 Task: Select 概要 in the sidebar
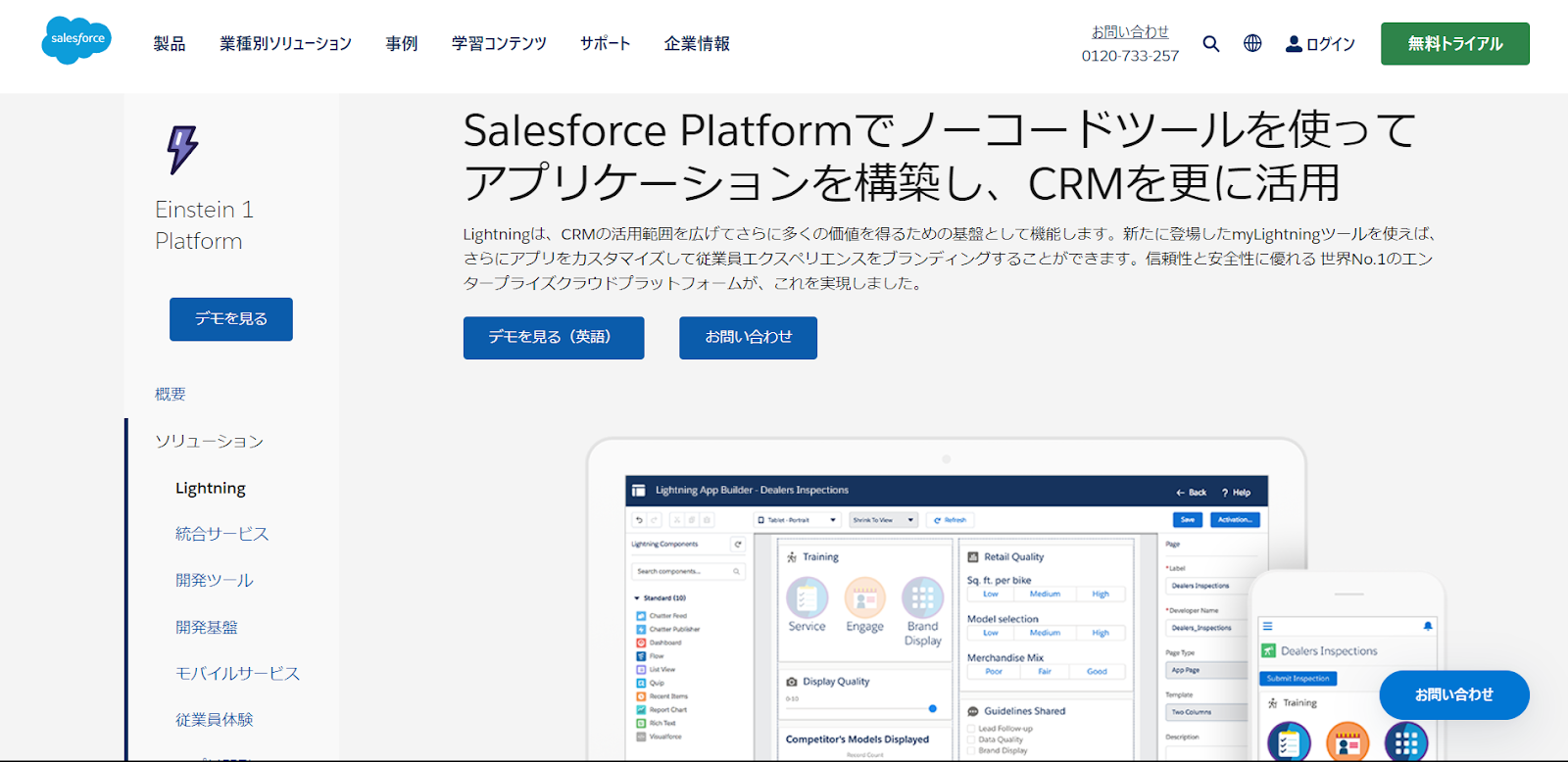[171, 394]
